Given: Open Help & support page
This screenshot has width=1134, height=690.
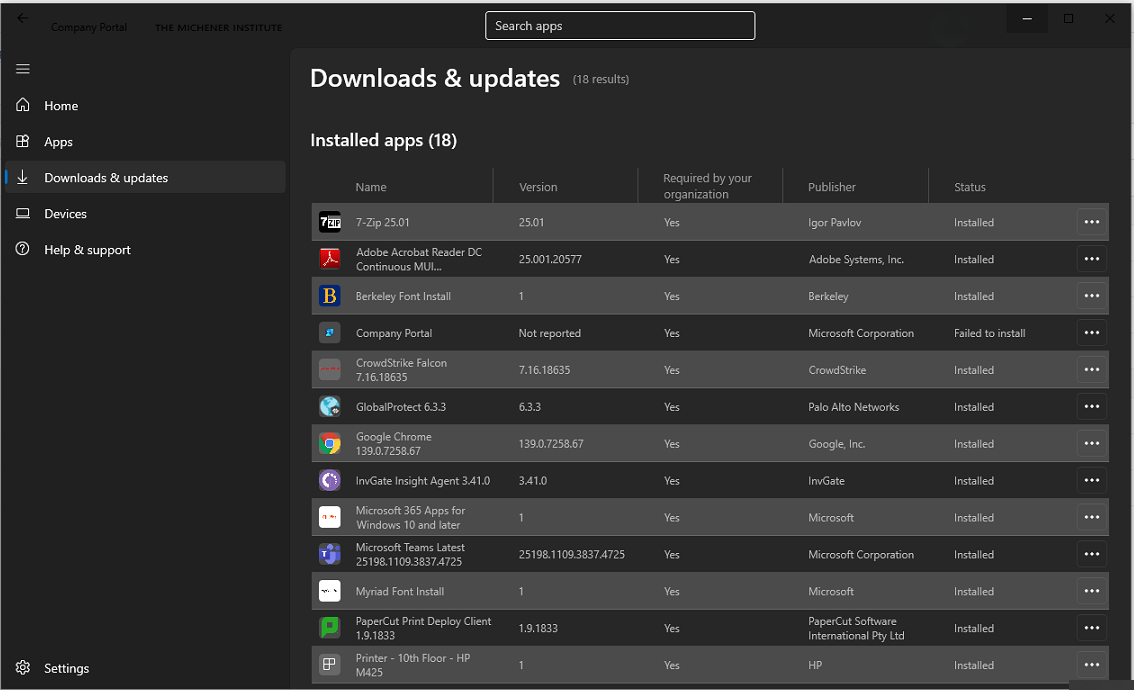Looking at the screenshot, I should (87, 250).
